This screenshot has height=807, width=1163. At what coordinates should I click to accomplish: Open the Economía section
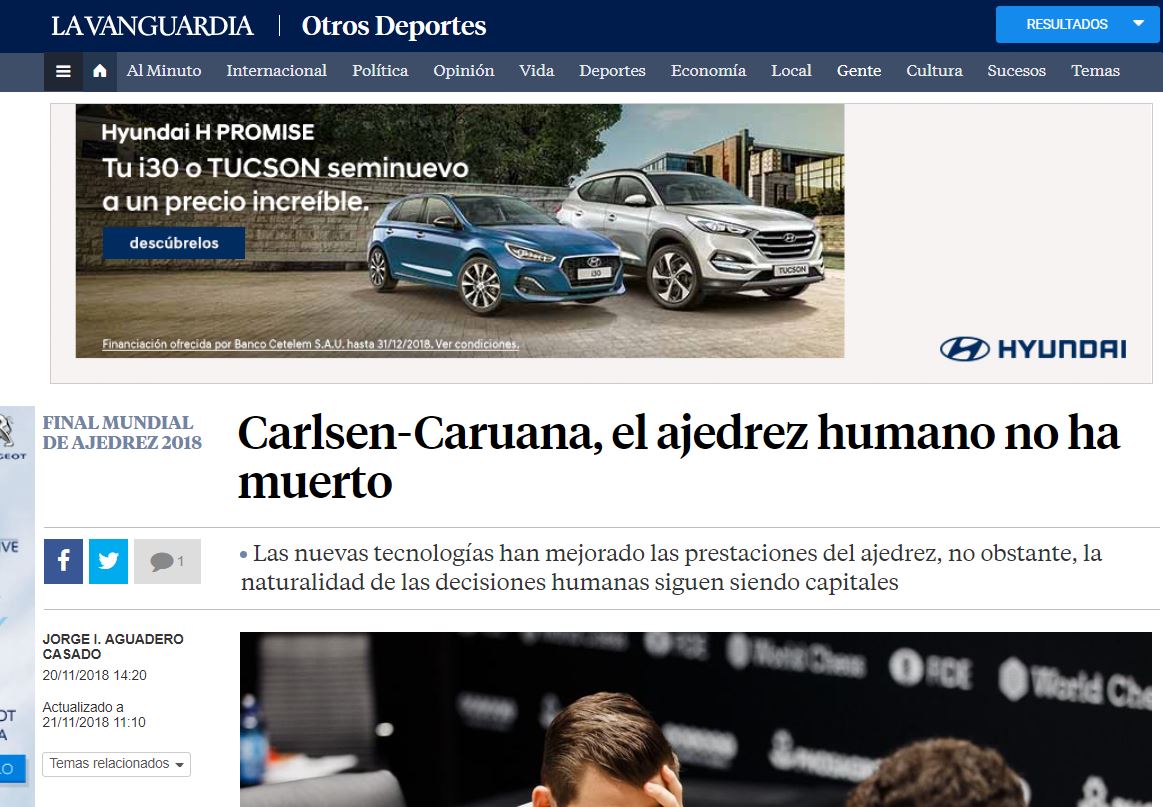[708, 70]
